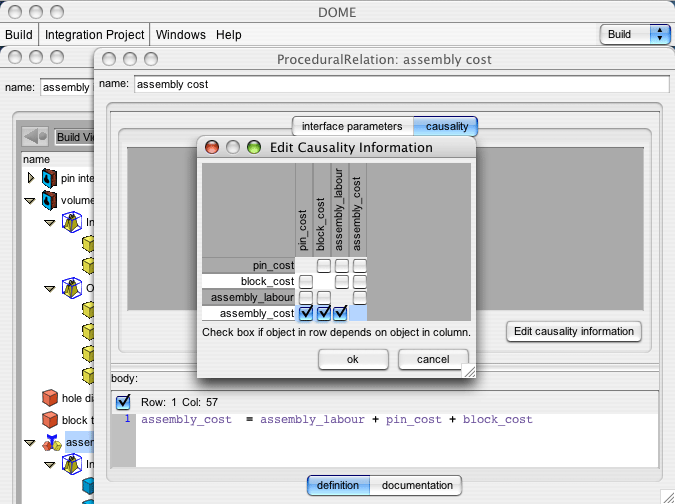Screen dimensions: 675x504
Task: Collapse the volume tree node
Action: 30,201
